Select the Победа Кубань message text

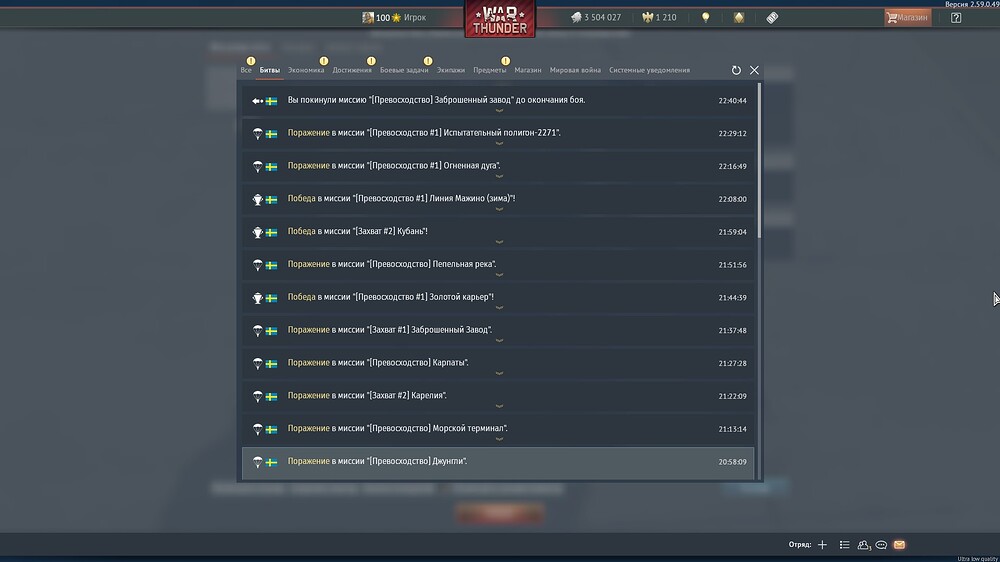357,231
